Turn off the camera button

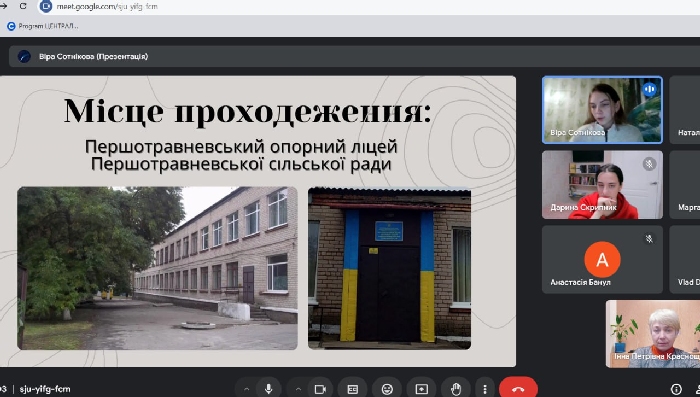pos(320,389)
